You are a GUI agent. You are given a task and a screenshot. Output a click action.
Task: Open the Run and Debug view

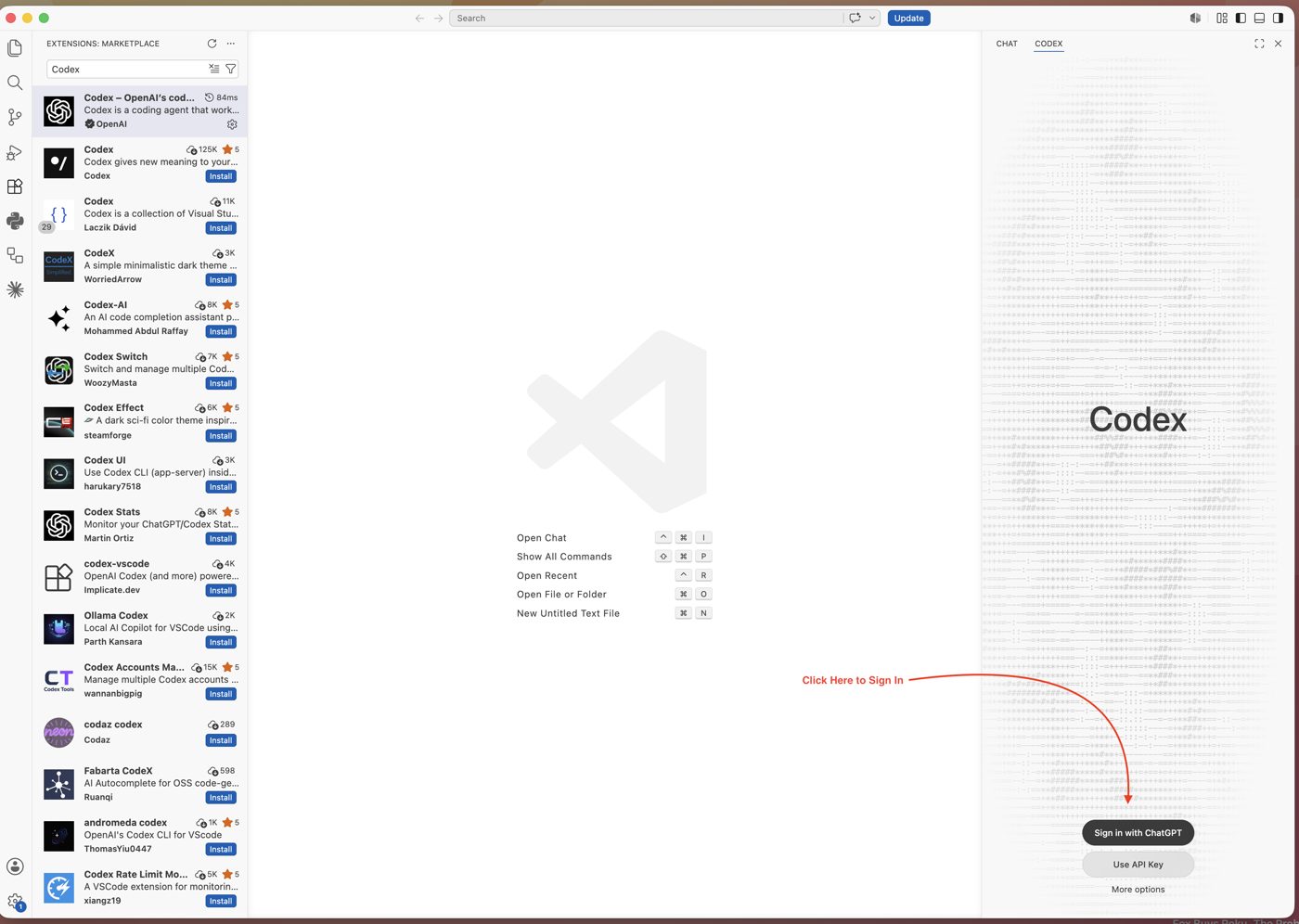click(x=15, y=152)
